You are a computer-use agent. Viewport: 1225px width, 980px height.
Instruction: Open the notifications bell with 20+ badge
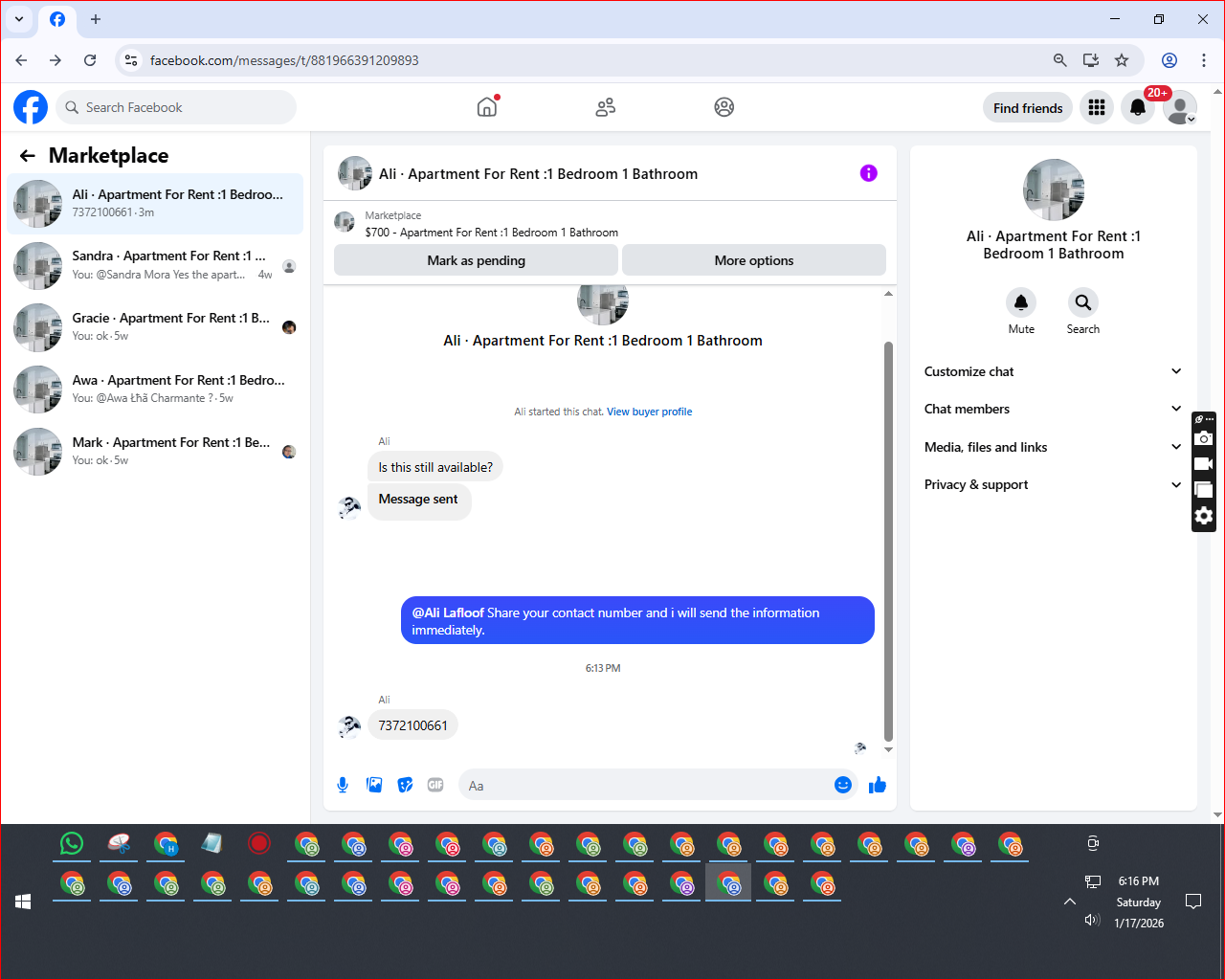1138,107
